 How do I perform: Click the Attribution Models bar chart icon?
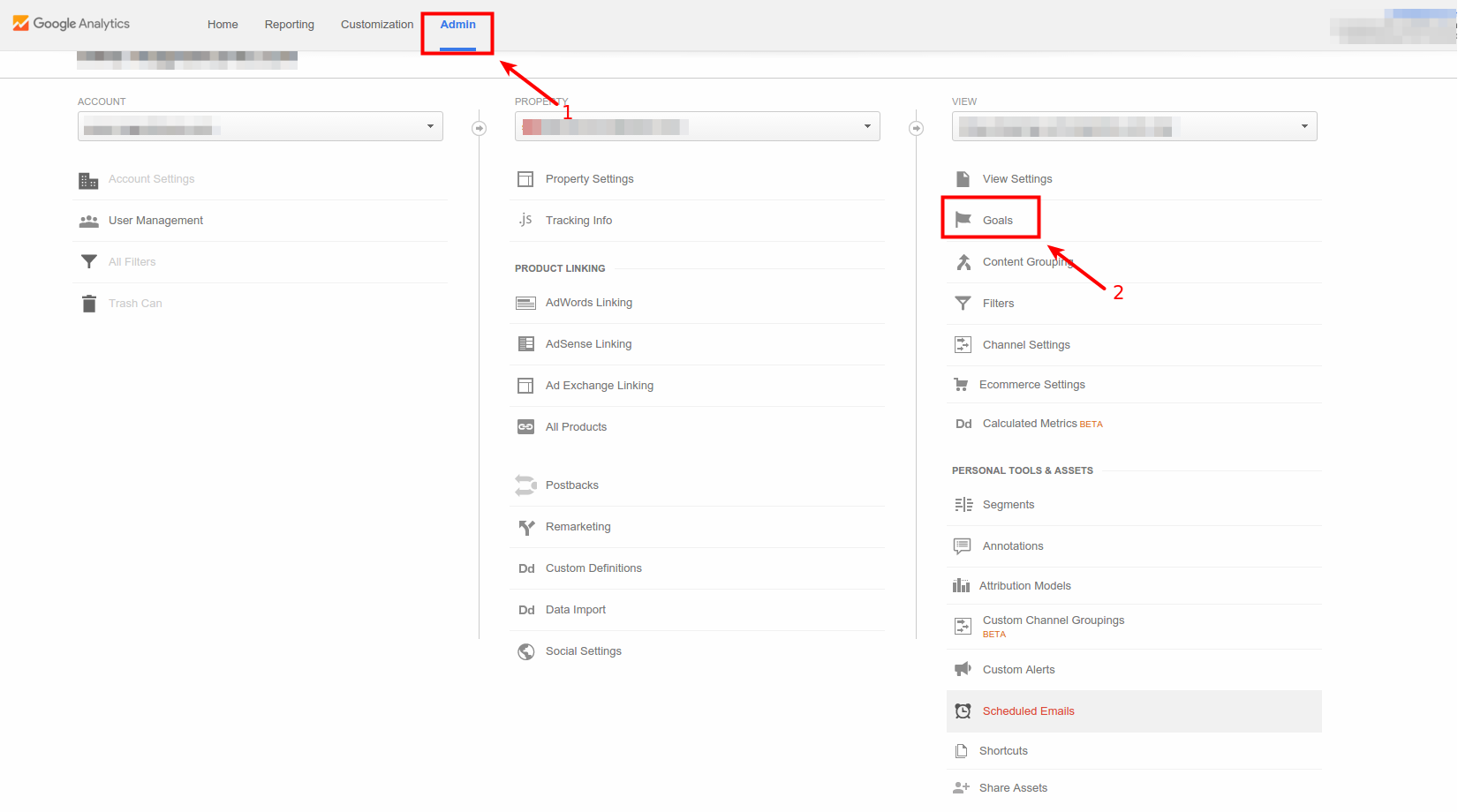click(x=961, y=585)
